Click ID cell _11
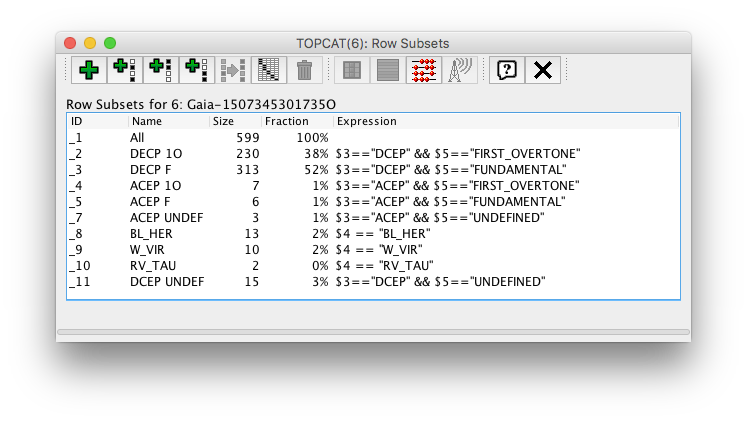The width and height of the screenshot is (747, 422). point(80,282)
